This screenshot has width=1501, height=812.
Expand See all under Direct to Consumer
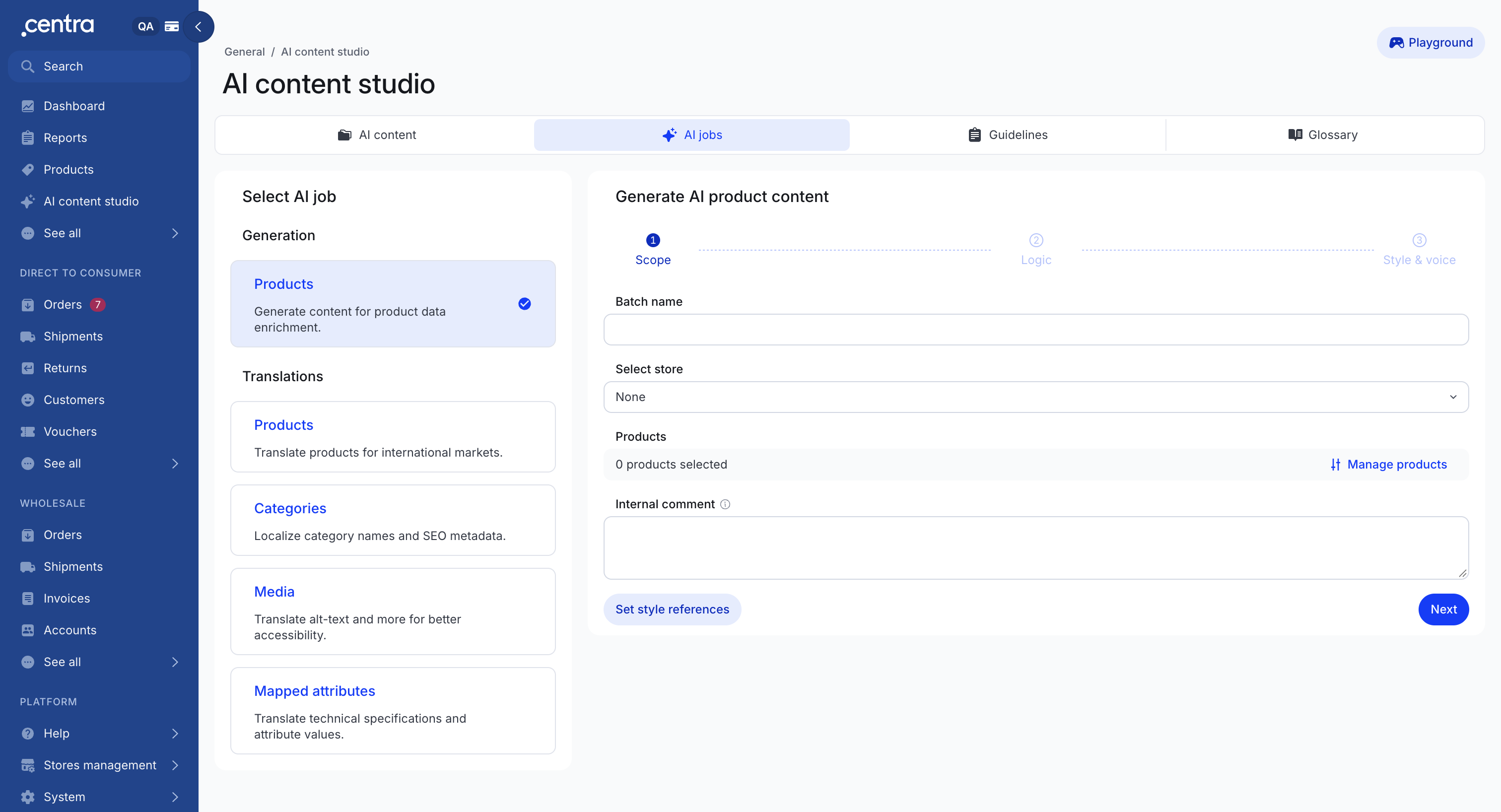(99, 464)
